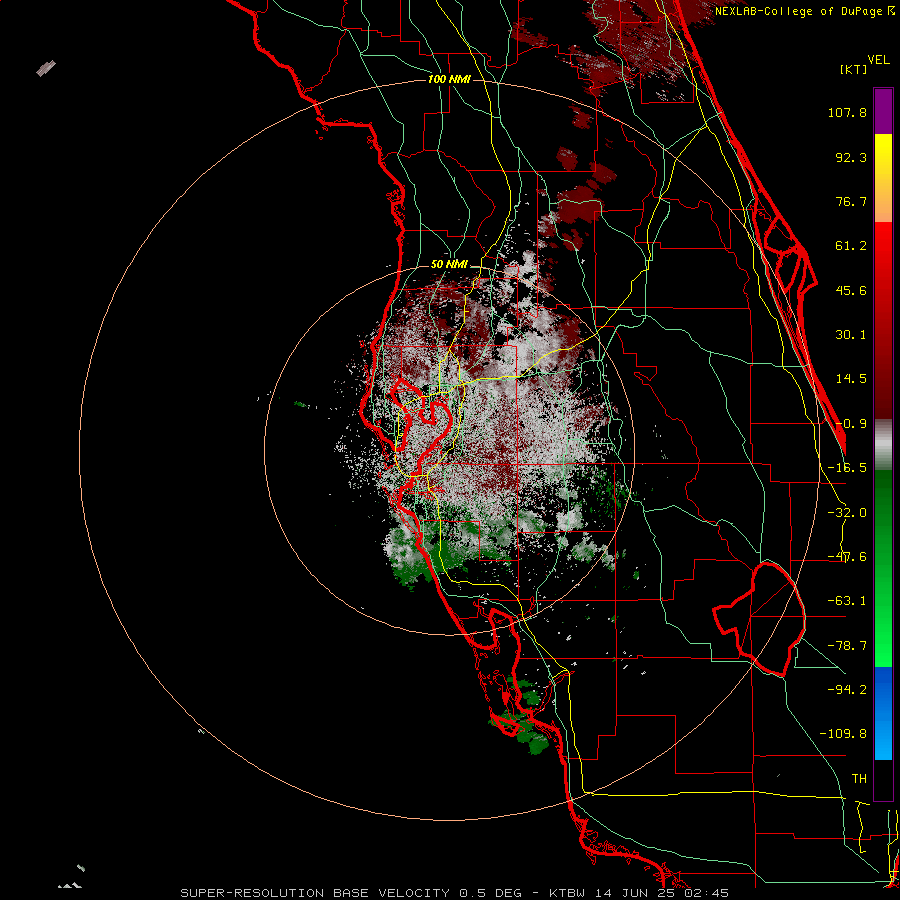
Task: Click the 50 NMI range ring label
Action: [x=449, y=264]
